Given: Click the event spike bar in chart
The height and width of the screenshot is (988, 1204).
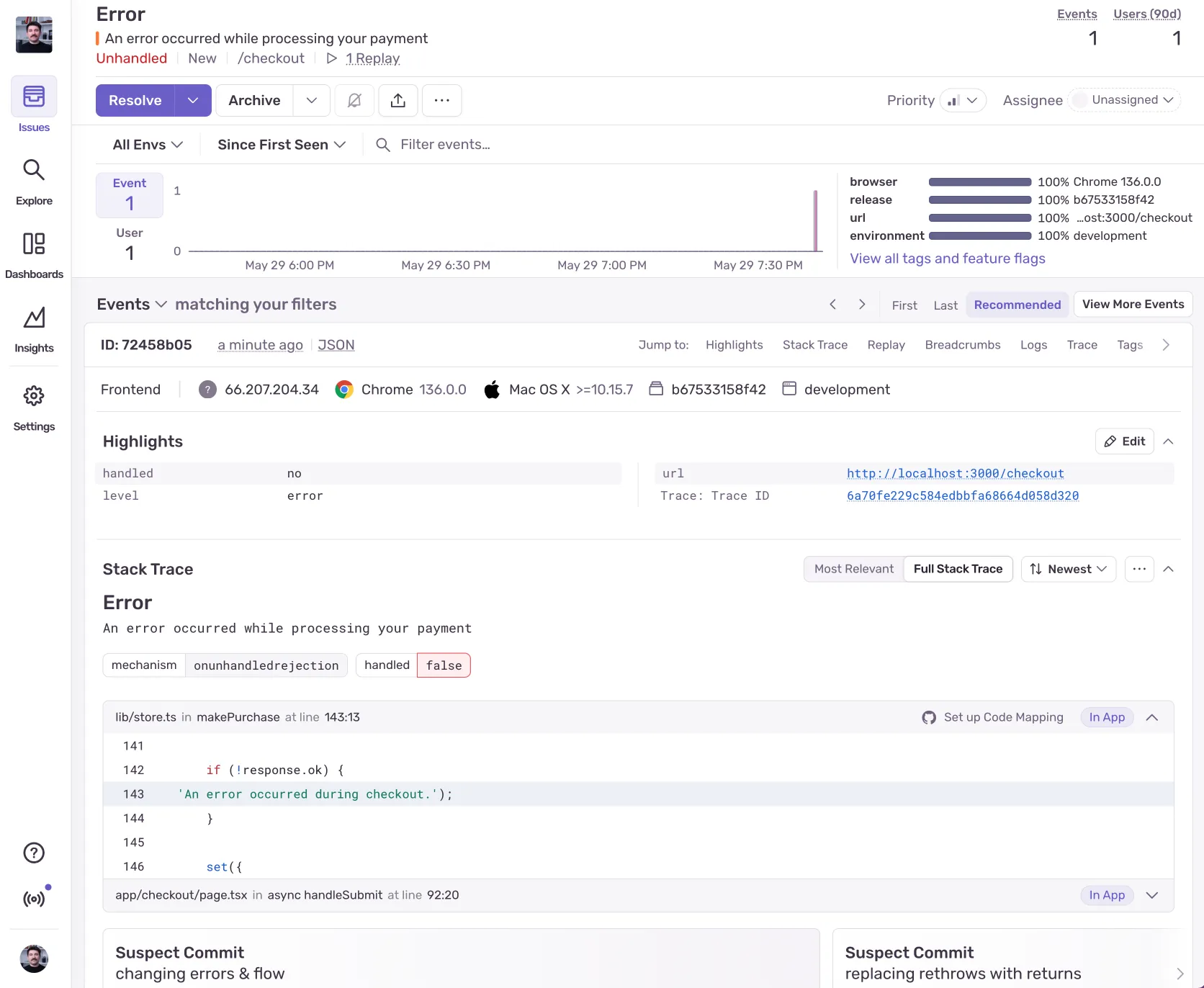Looking at the screenshot, I should (815, 220).
